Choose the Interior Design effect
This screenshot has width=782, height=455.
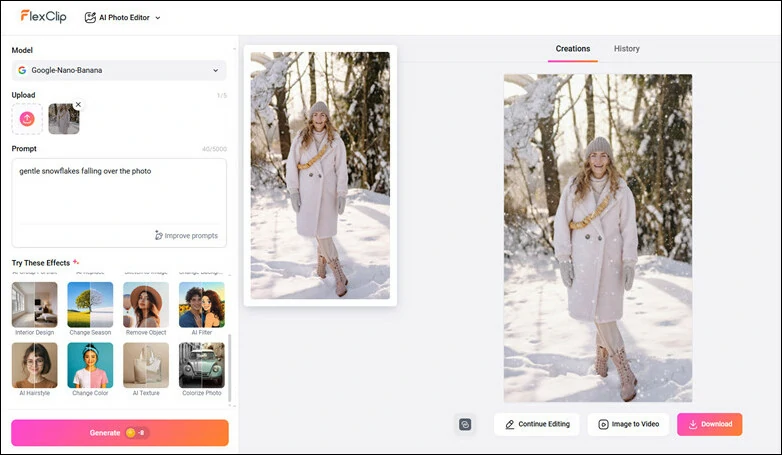point(34,304)
